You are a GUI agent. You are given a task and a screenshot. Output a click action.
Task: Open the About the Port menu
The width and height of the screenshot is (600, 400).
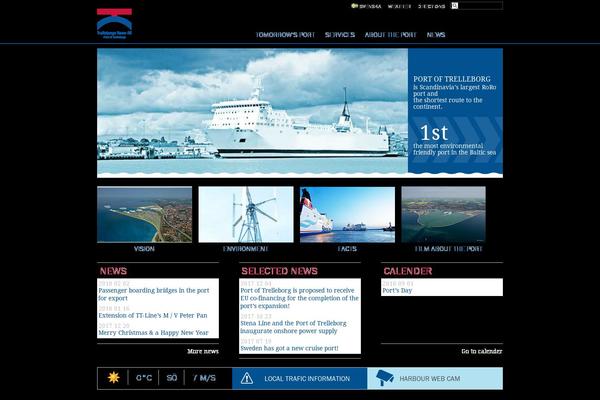tap(390, 35)
